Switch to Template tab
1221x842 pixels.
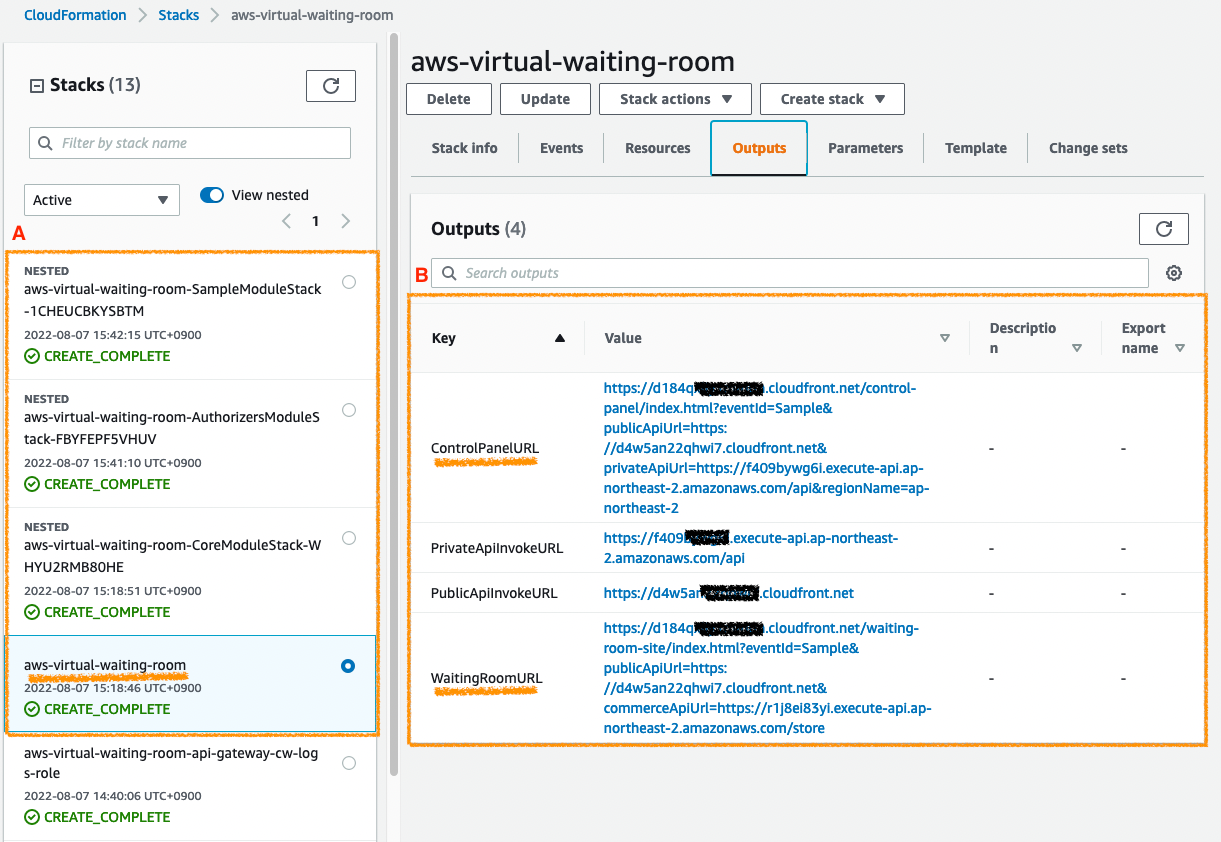[976, 148]
